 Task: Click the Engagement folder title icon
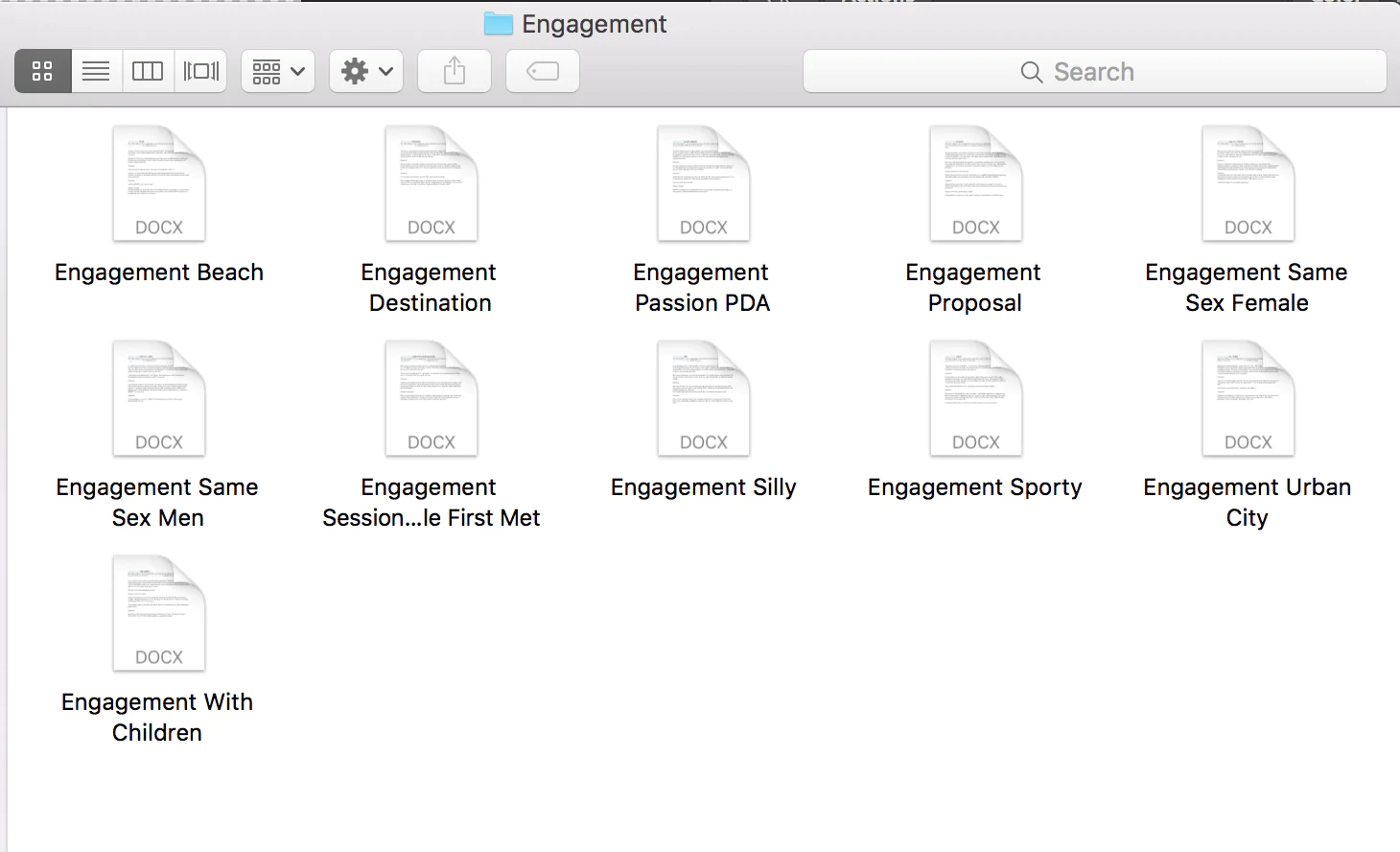click(x=498, y=24)
